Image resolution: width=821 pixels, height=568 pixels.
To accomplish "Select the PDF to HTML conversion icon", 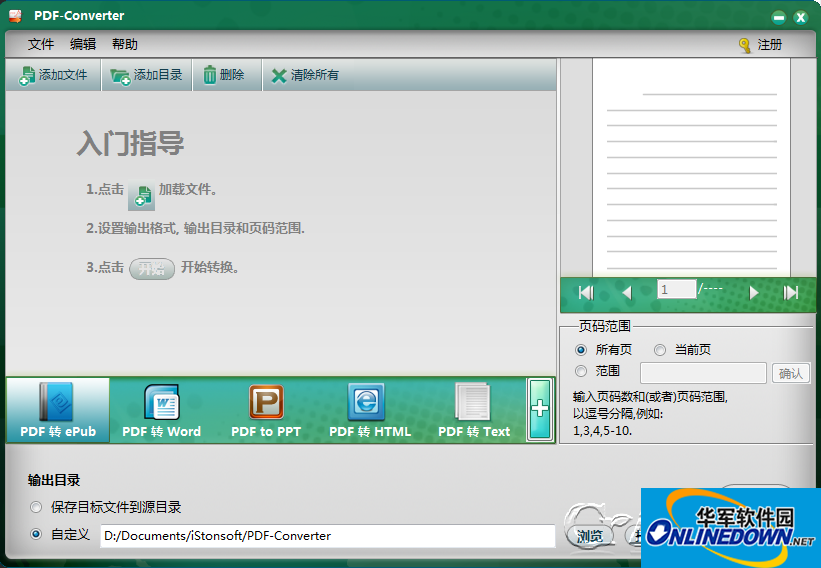I will pyautogui.click(x=370, y=410).
